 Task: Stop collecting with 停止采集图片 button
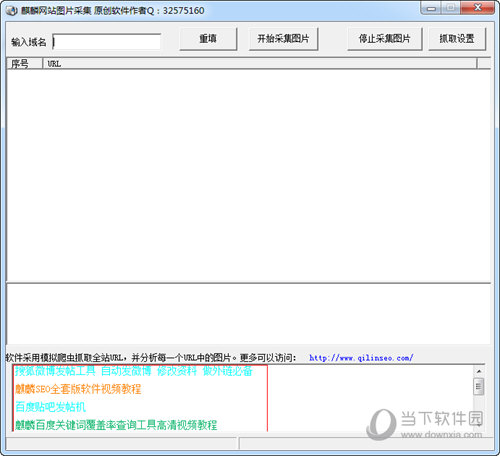click(x=384, y=39)
